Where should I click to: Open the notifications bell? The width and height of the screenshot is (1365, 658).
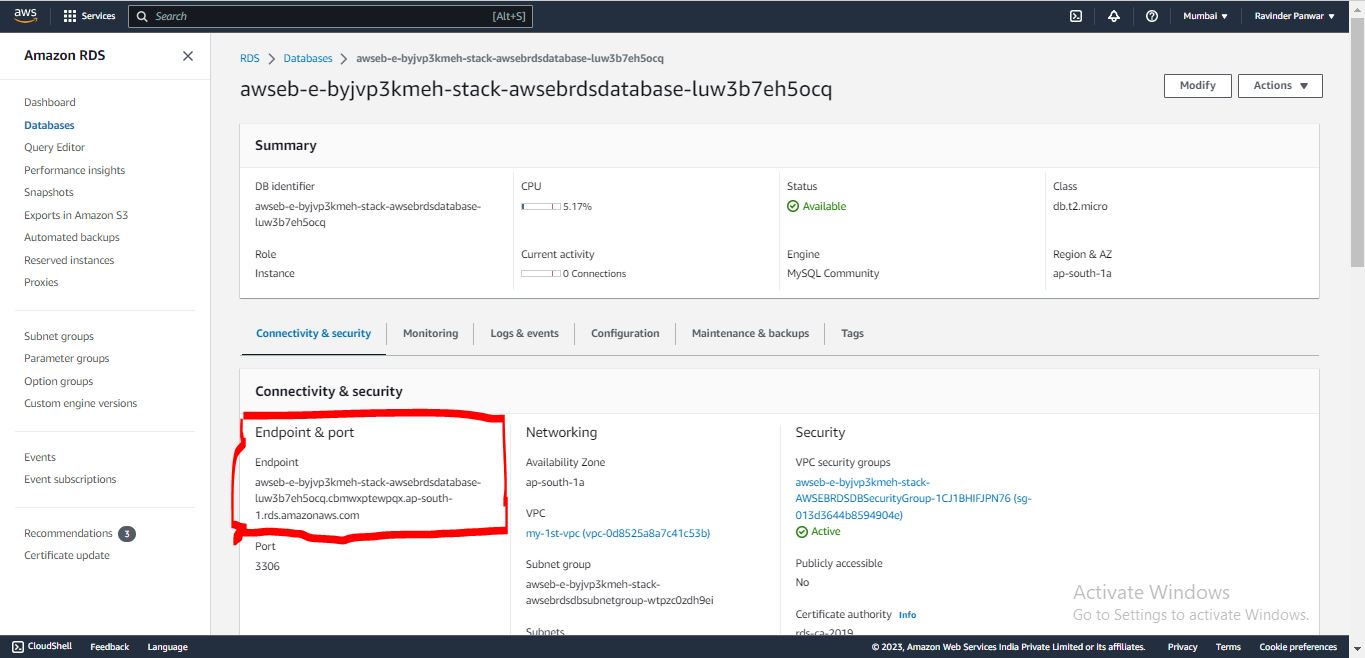point(1114,16)
